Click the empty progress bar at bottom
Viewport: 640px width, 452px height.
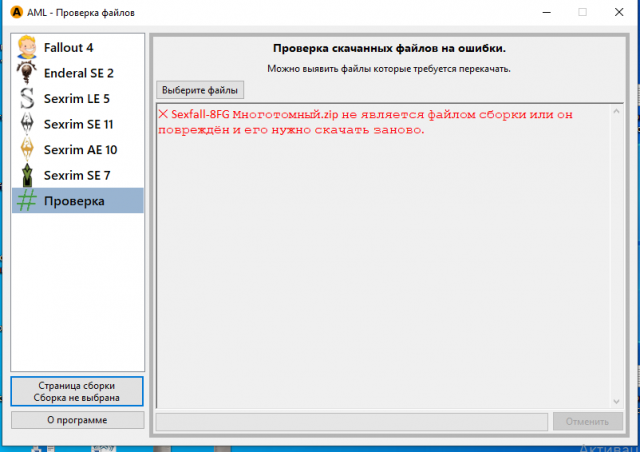click(351, 421)
